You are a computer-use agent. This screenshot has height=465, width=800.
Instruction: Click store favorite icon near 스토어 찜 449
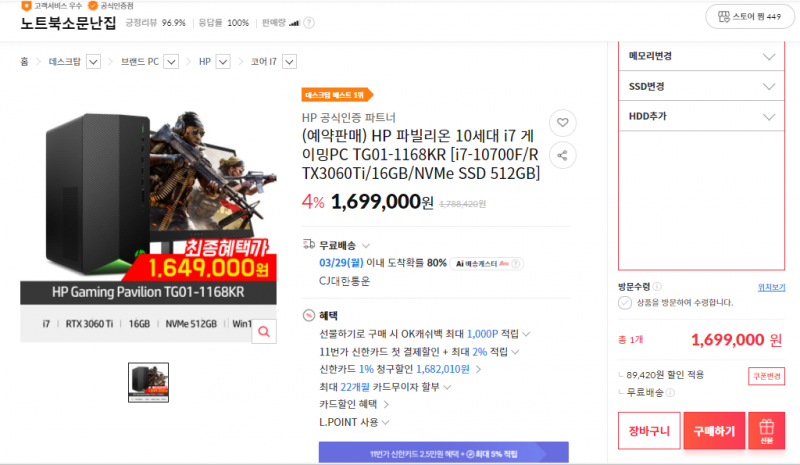pyautogui.click(x=723, y=17)
